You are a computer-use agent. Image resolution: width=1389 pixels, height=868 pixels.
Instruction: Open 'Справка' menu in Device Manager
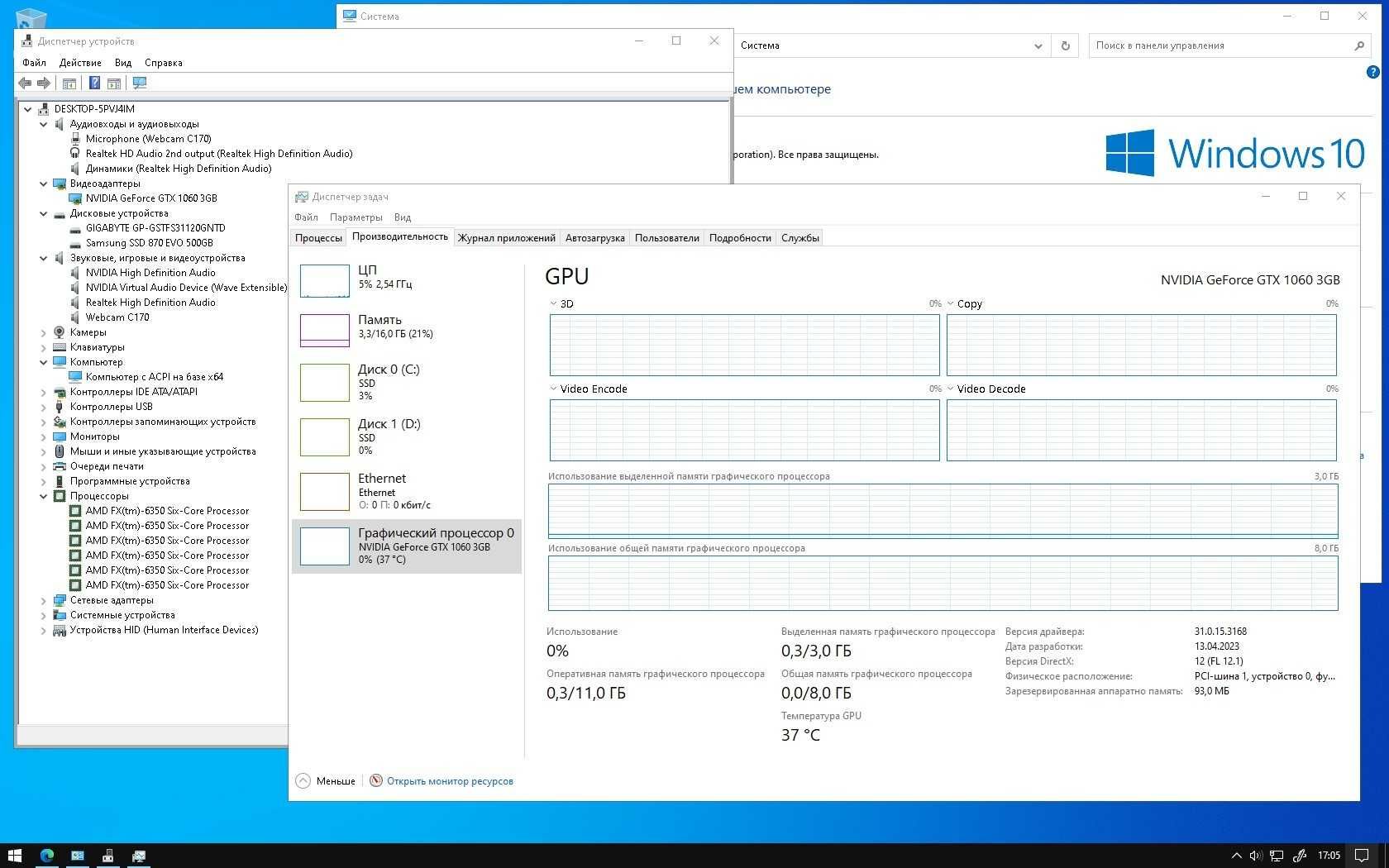coord(164,63)
